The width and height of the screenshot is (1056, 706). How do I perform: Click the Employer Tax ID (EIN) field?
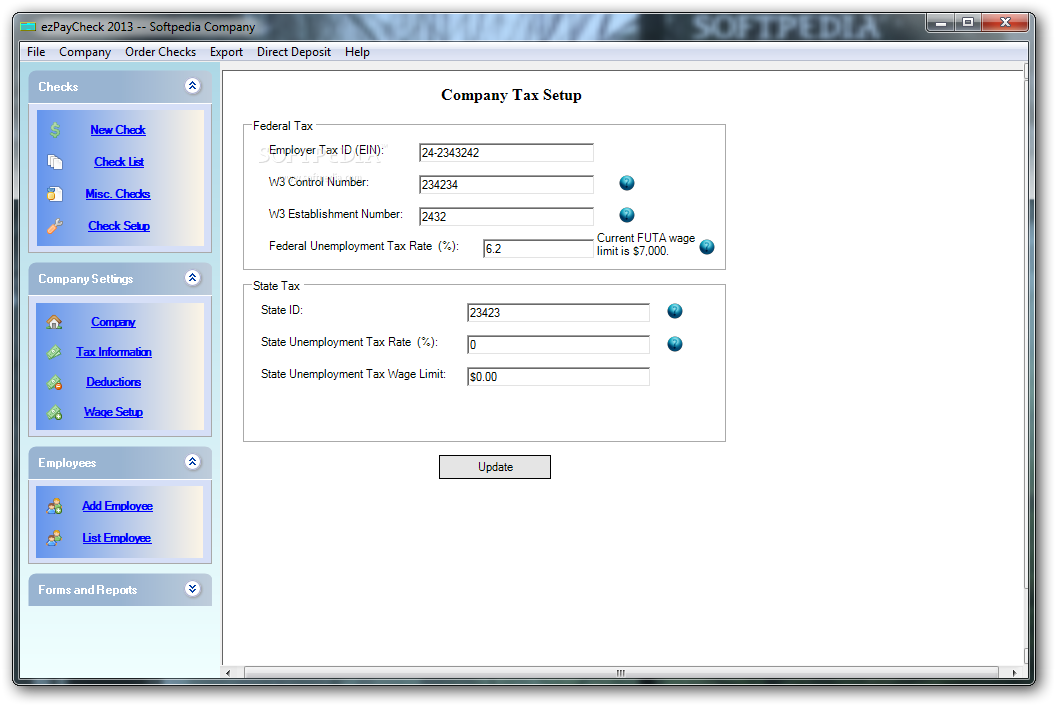point(506,153)
